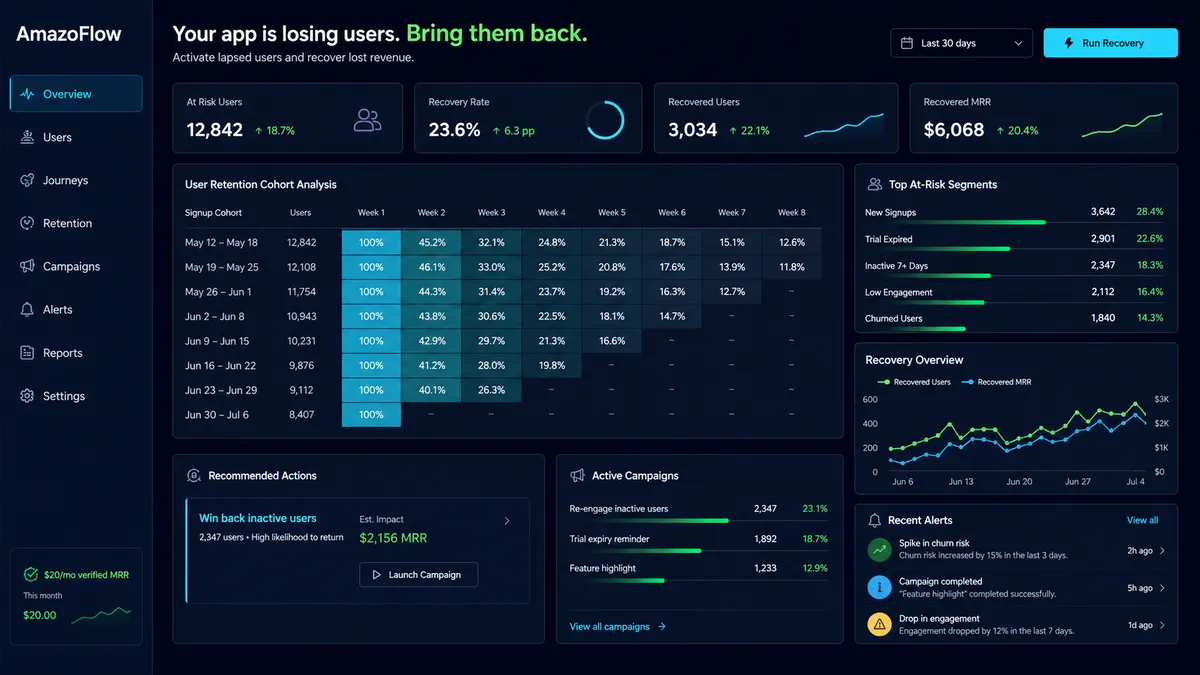
Task: Expand the Spike in churn risk alert chevron
Action: pos(1162,551)
